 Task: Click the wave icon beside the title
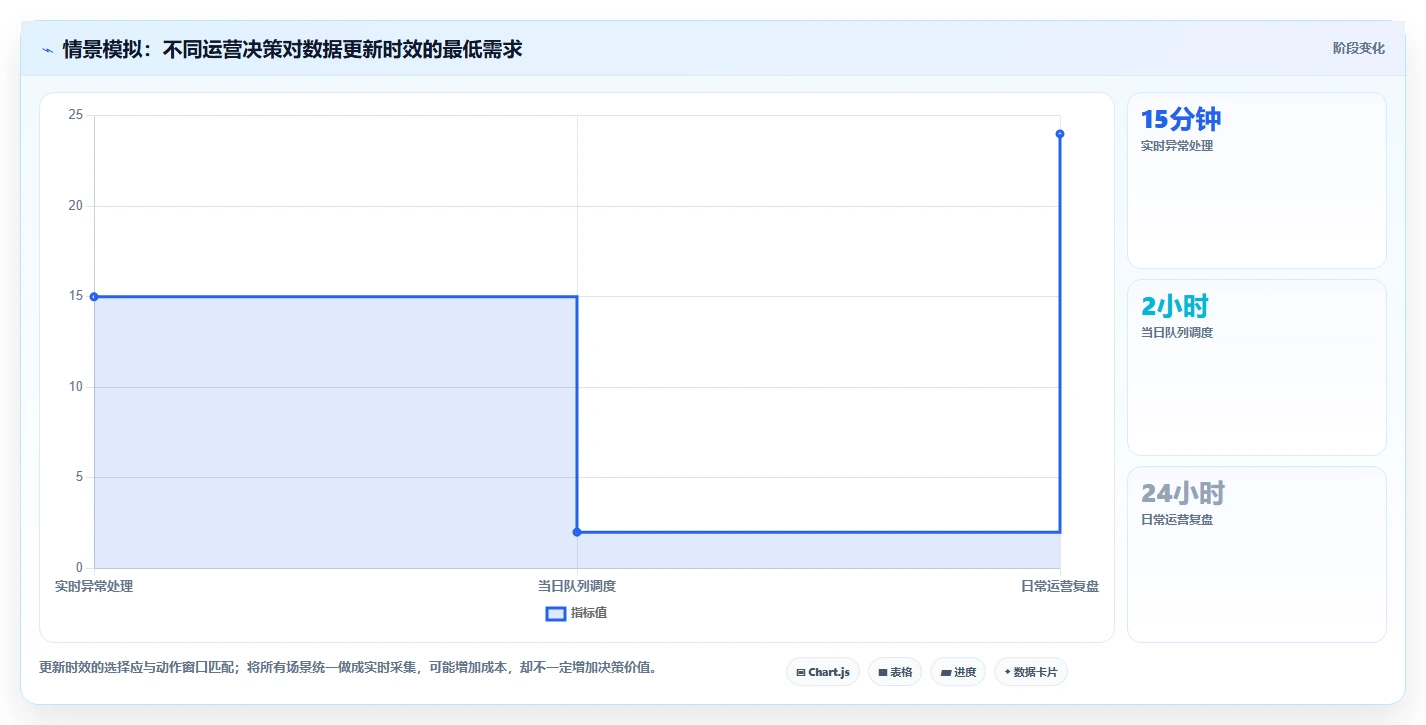pos(48,50)
